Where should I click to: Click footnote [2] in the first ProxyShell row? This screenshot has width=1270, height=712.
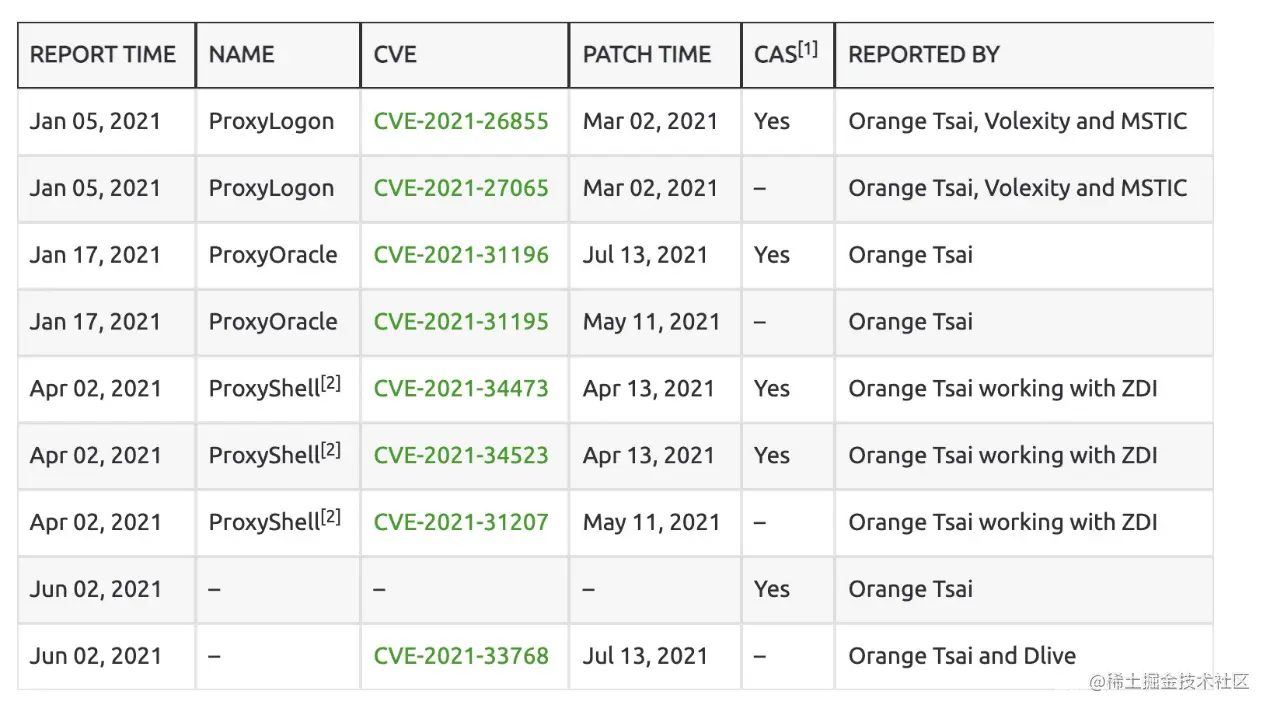331,383
